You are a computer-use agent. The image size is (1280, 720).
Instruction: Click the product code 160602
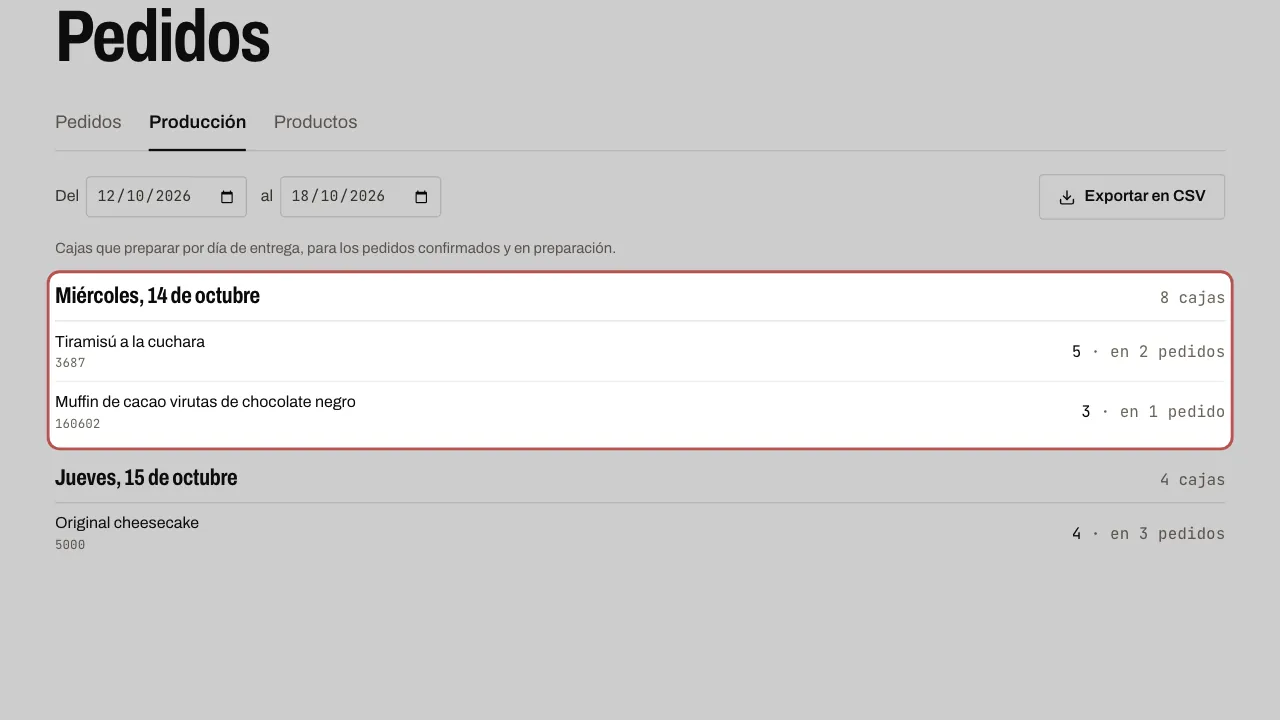78,424
